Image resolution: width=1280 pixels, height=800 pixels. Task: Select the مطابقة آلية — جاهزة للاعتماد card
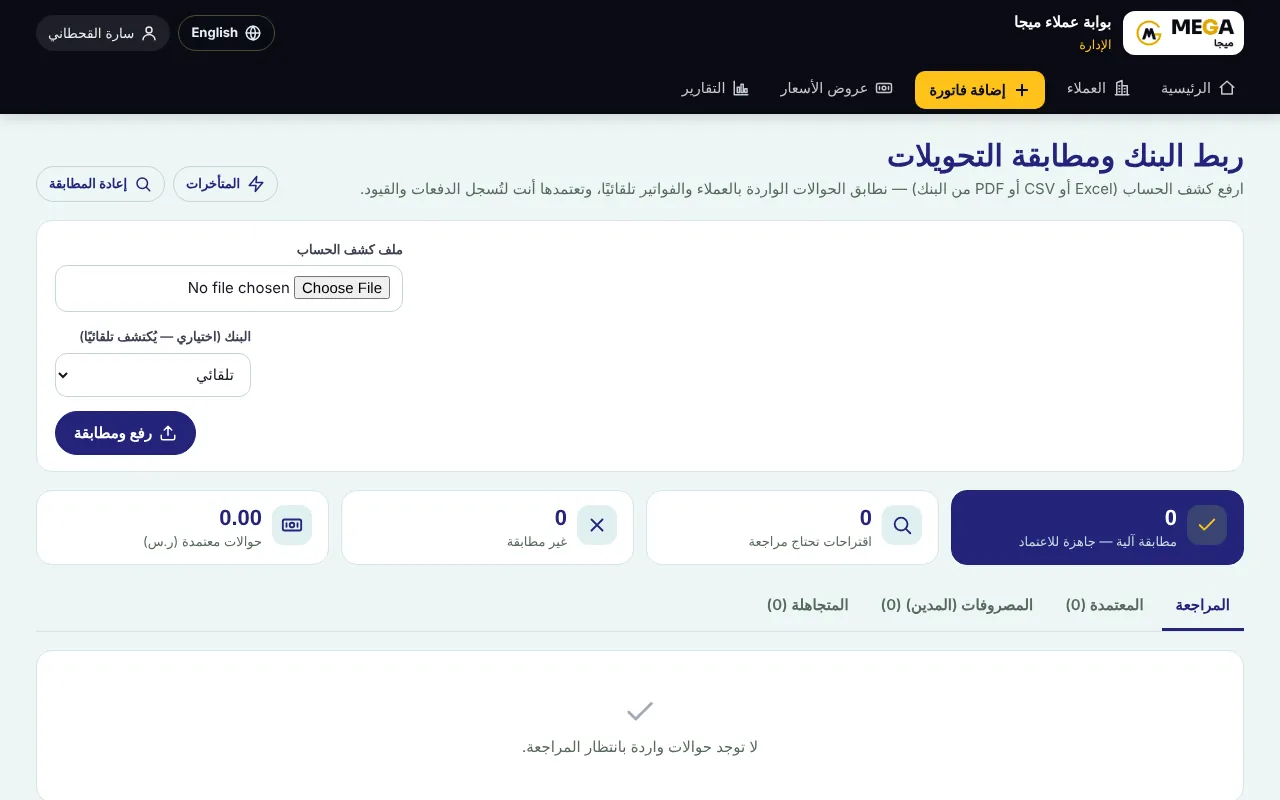(1097, 527)
